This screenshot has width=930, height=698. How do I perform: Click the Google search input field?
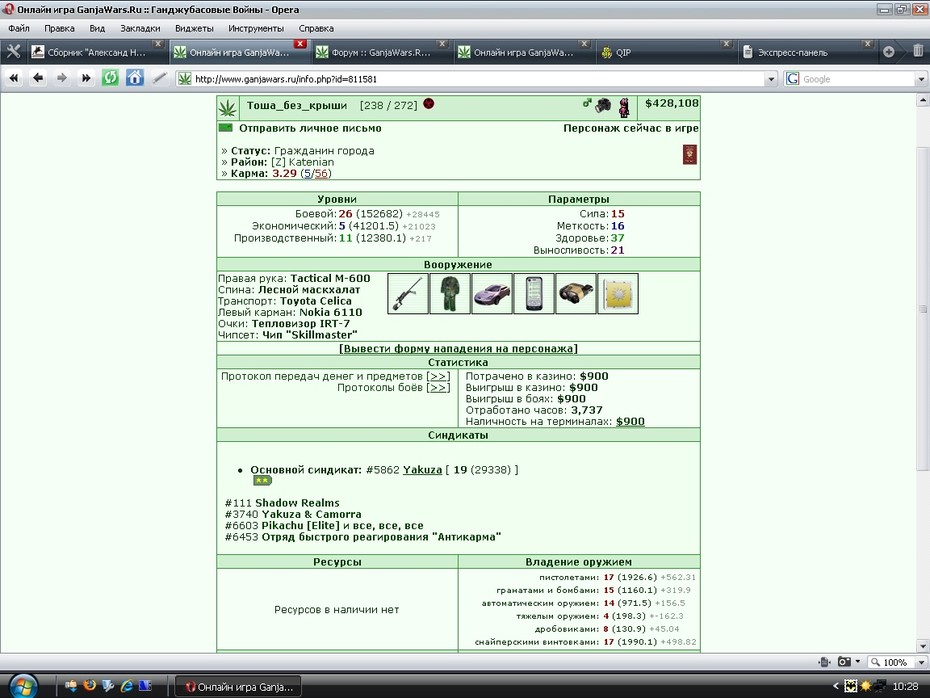(x=858, y=79)
